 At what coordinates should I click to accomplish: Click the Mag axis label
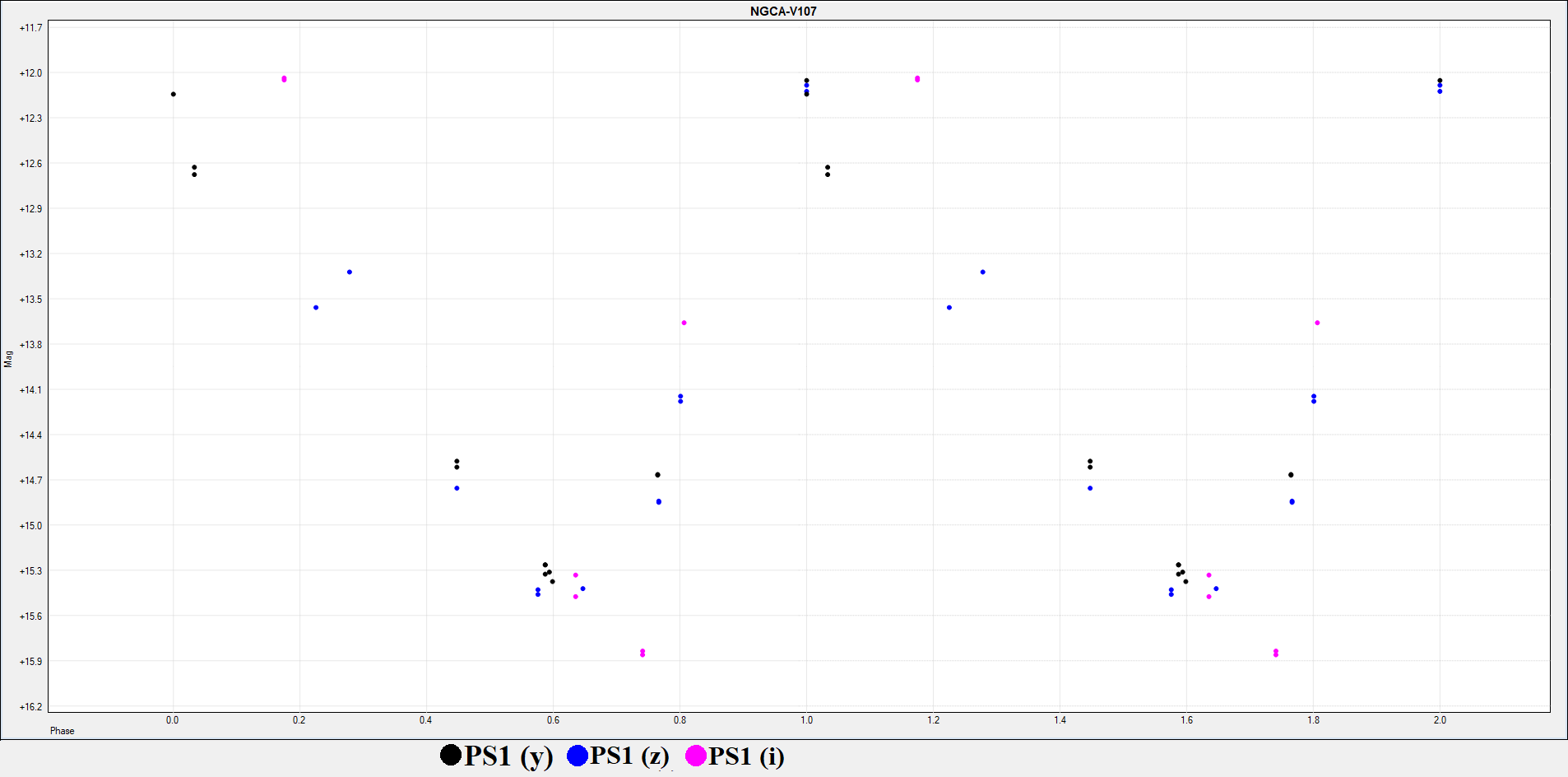(x=8, y=359)
